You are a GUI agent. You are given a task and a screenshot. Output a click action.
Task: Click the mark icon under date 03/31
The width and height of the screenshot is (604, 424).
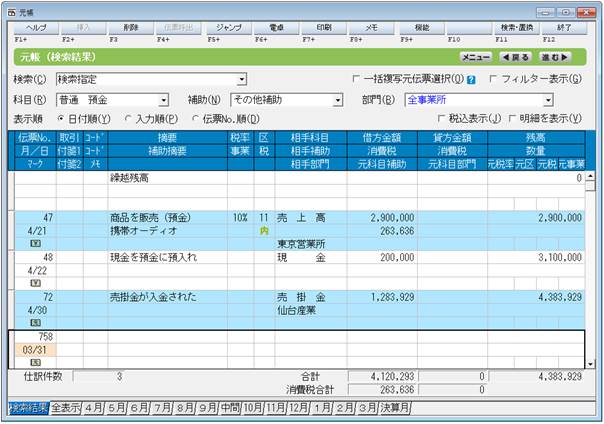[x=35, y=363]
